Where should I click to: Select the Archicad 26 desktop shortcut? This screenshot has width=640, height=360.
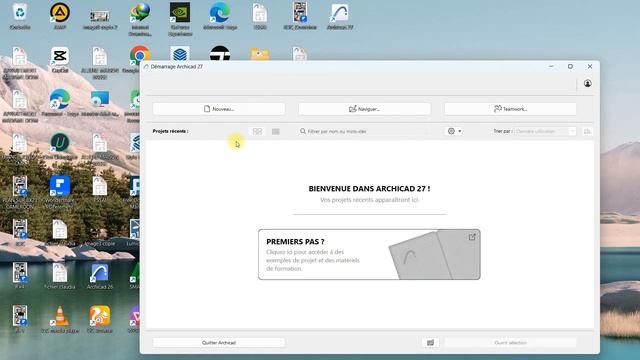100,277
